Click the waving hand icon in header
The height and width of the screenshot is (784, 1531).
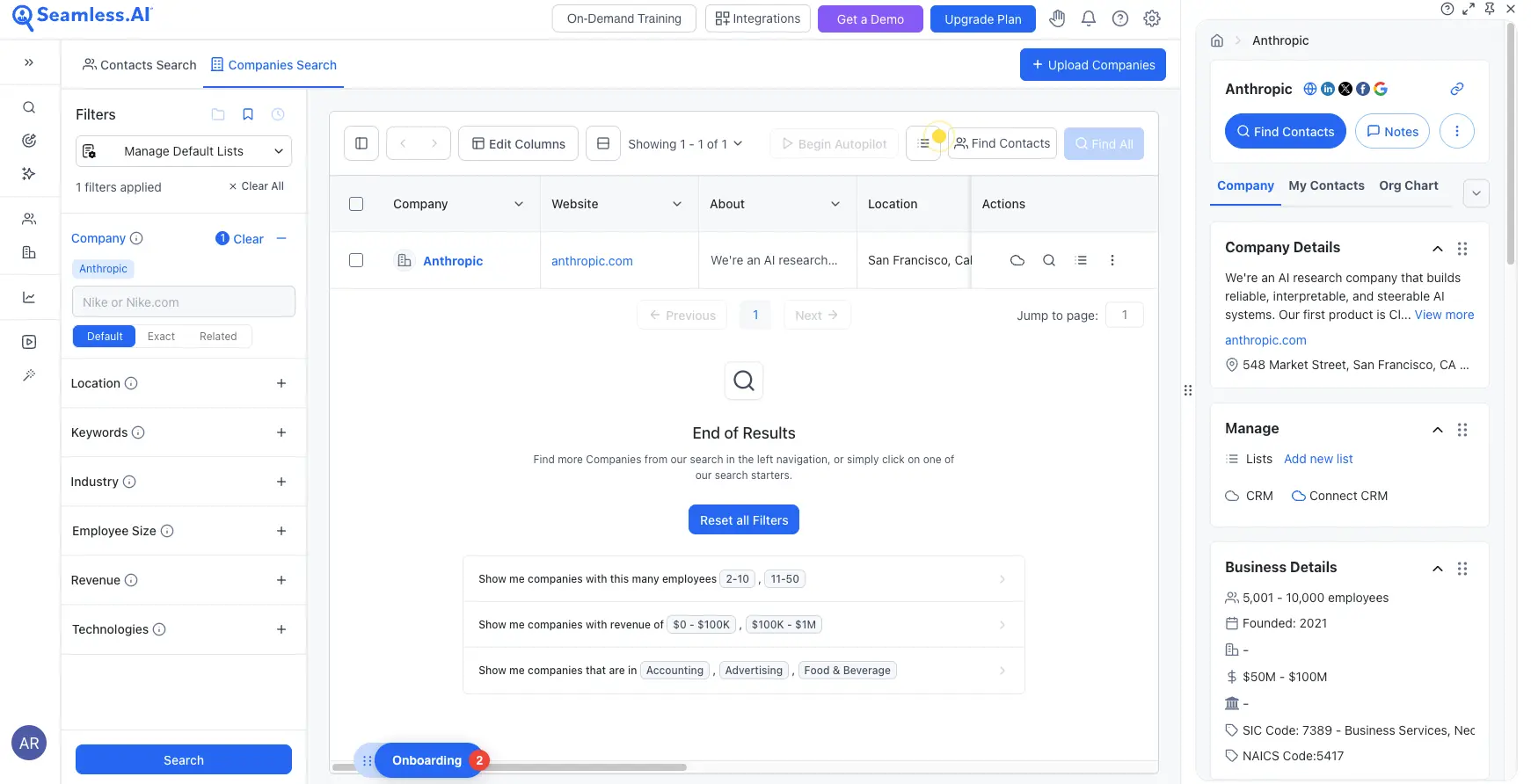pyautogui.click(x=1057, y=18)
